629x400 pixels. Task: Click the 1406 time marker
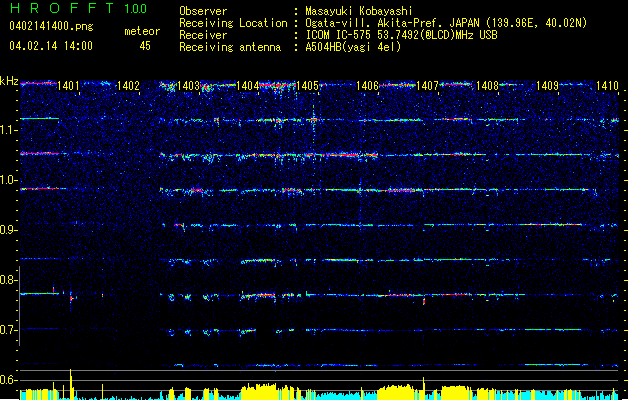pyautogui.click(x=367, y=86)
